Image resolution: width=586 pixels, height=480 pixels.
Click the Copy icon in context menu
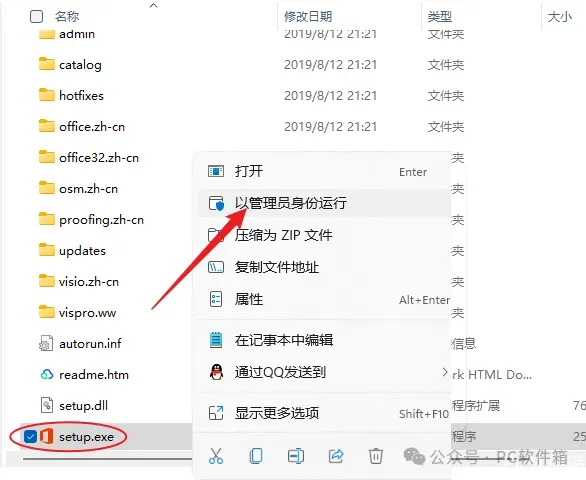[x=256, y=456]
